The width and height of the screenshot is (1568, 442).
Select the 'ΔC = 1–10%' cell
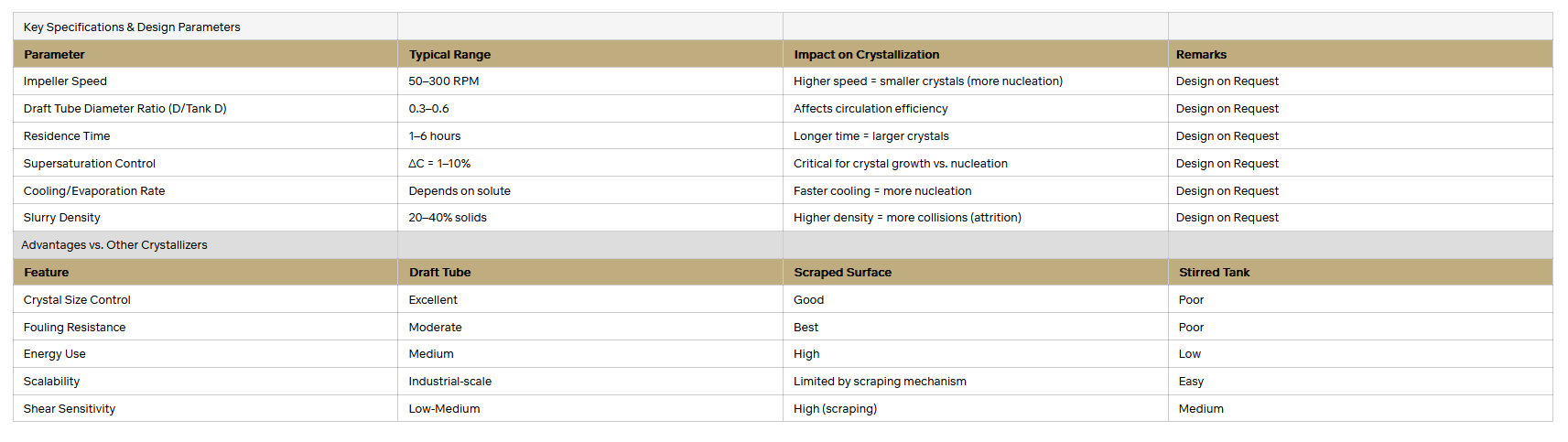(439, 164)
